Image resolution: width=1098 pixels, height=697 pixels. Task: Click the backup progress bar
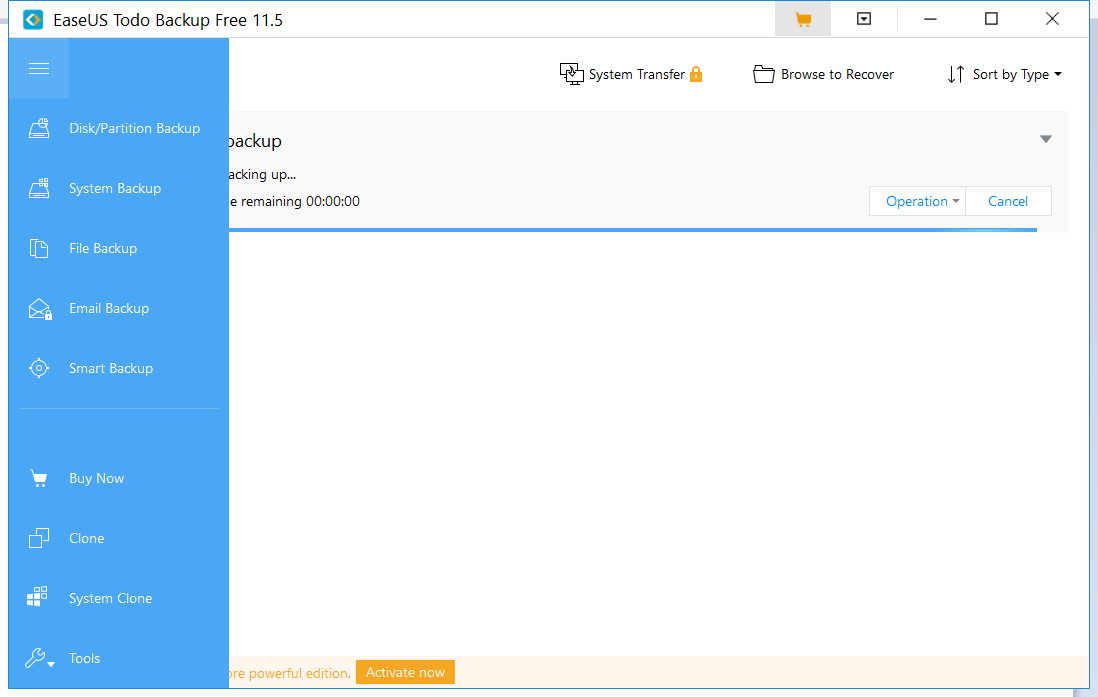[632, 229]
